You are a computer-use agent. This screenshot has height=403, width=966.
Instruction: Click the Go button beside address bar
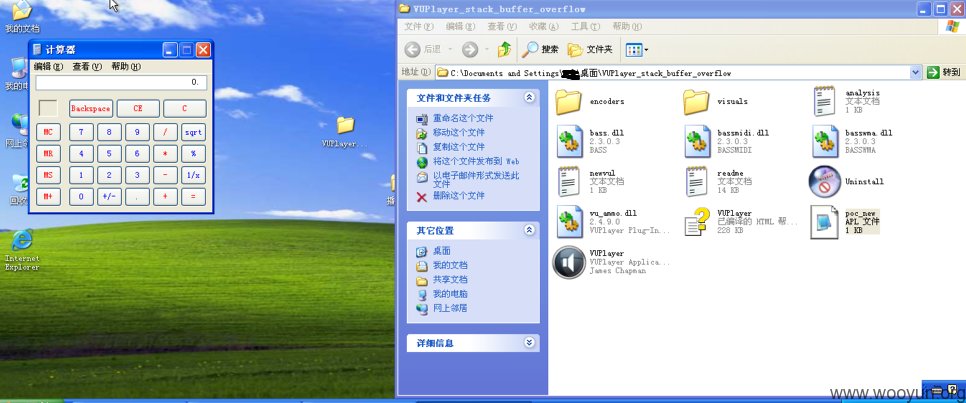(943, 73)
